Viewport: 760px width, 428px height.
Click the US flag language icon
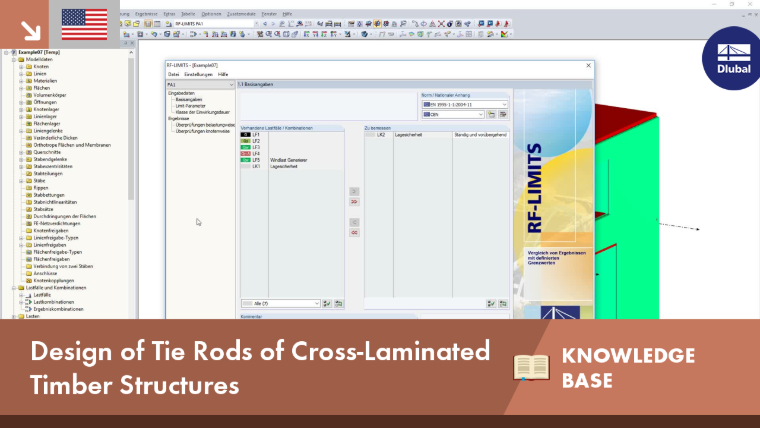click(x=84, y=24)
